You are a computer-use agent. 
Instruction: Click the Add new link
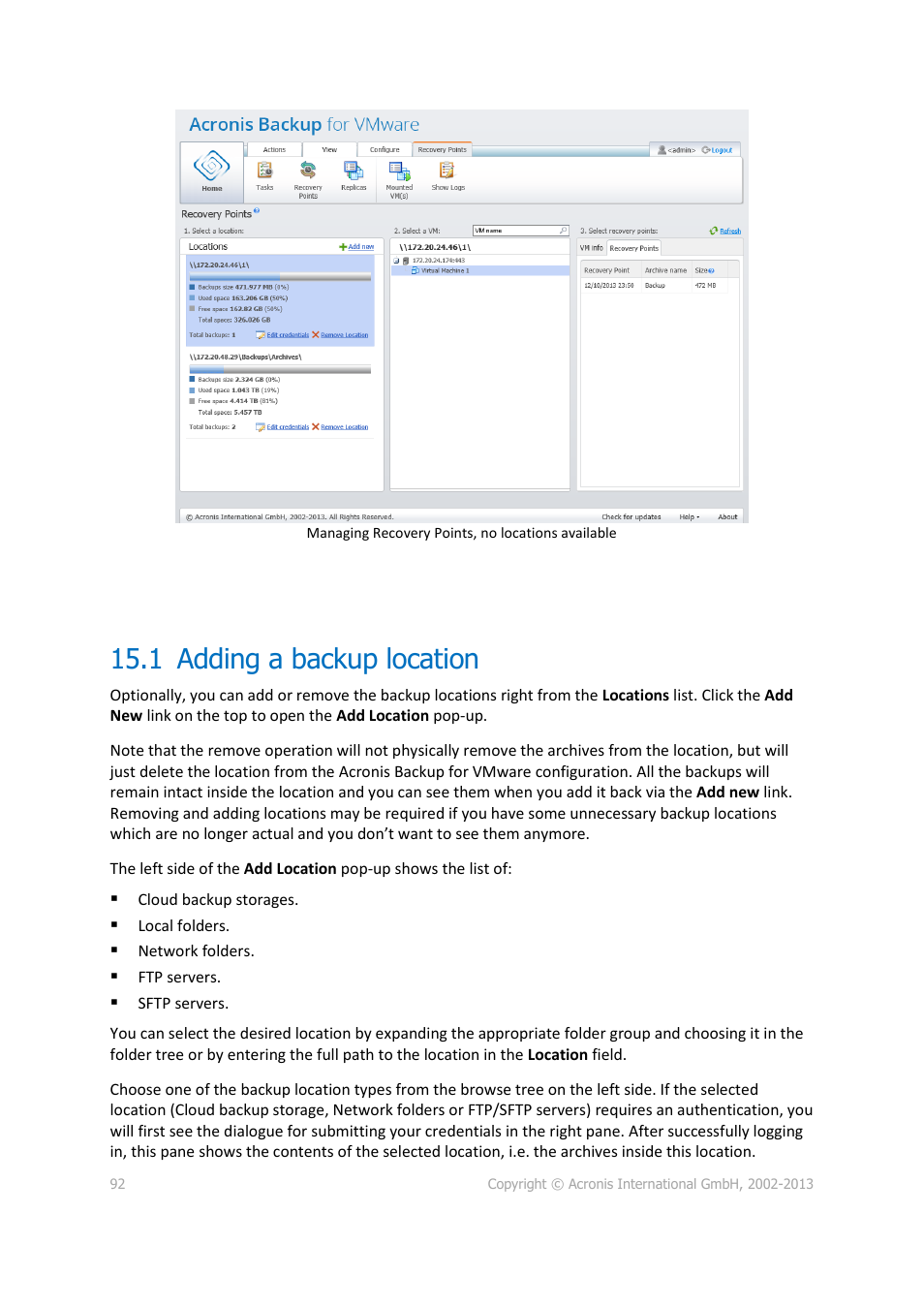(360, 247)
